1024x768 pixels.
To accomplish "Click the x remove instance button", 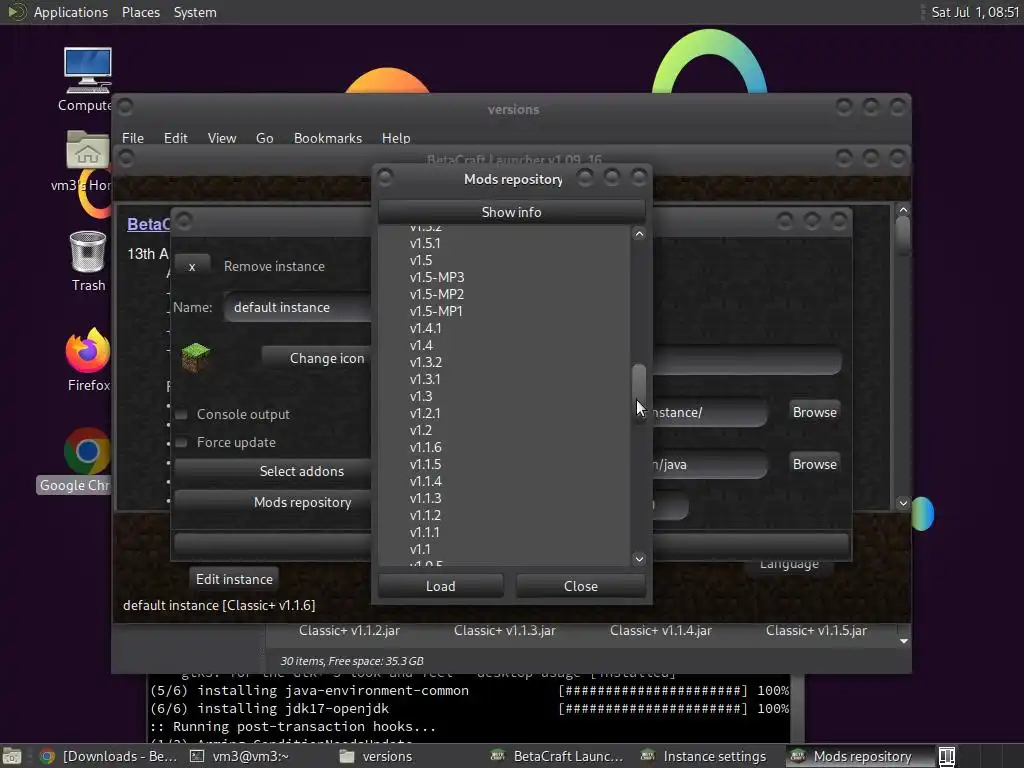I will pyautogui.click(x=192, y=266).
